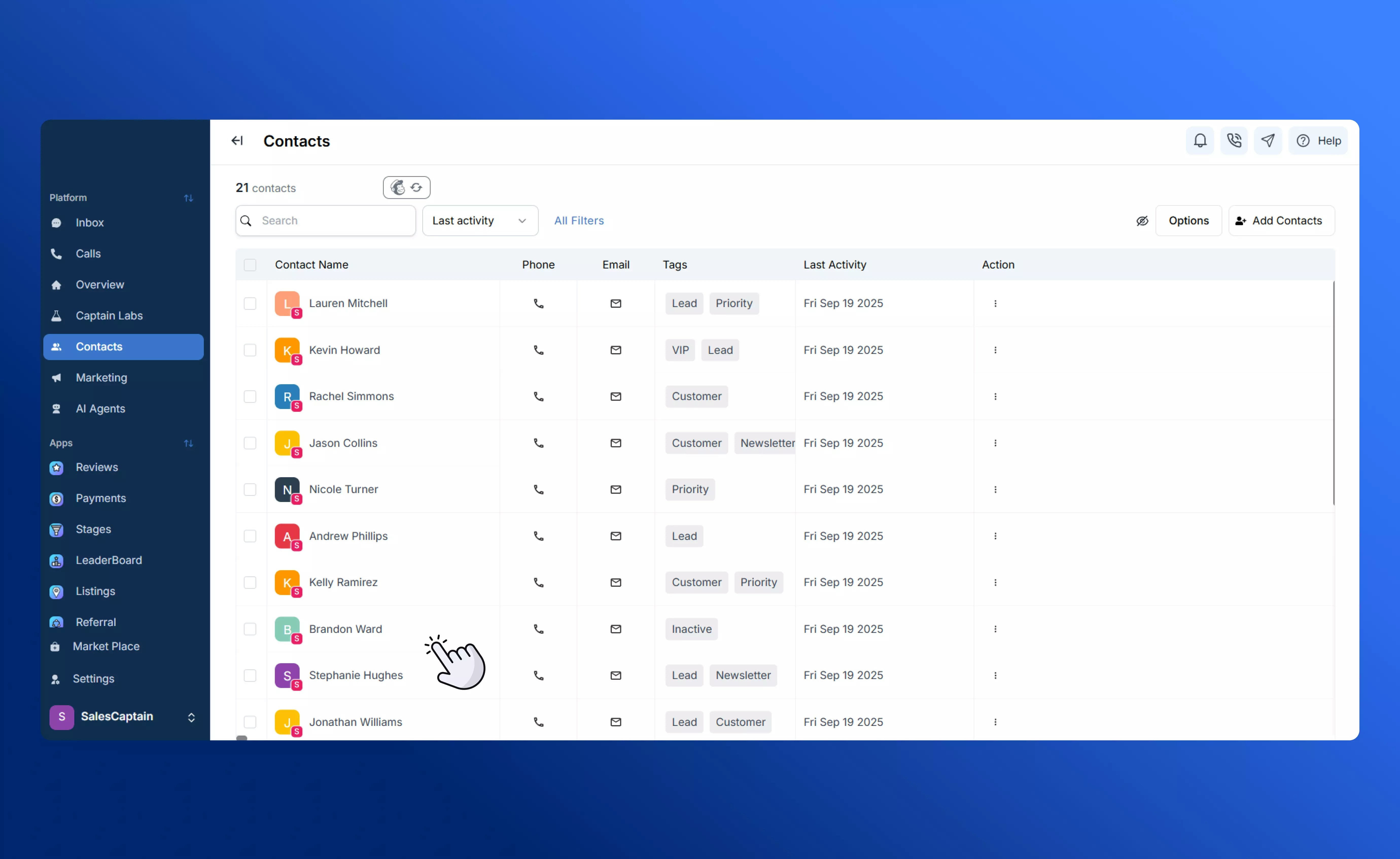Open Rachel Simmons' action kebab menu

coord(995,396)
